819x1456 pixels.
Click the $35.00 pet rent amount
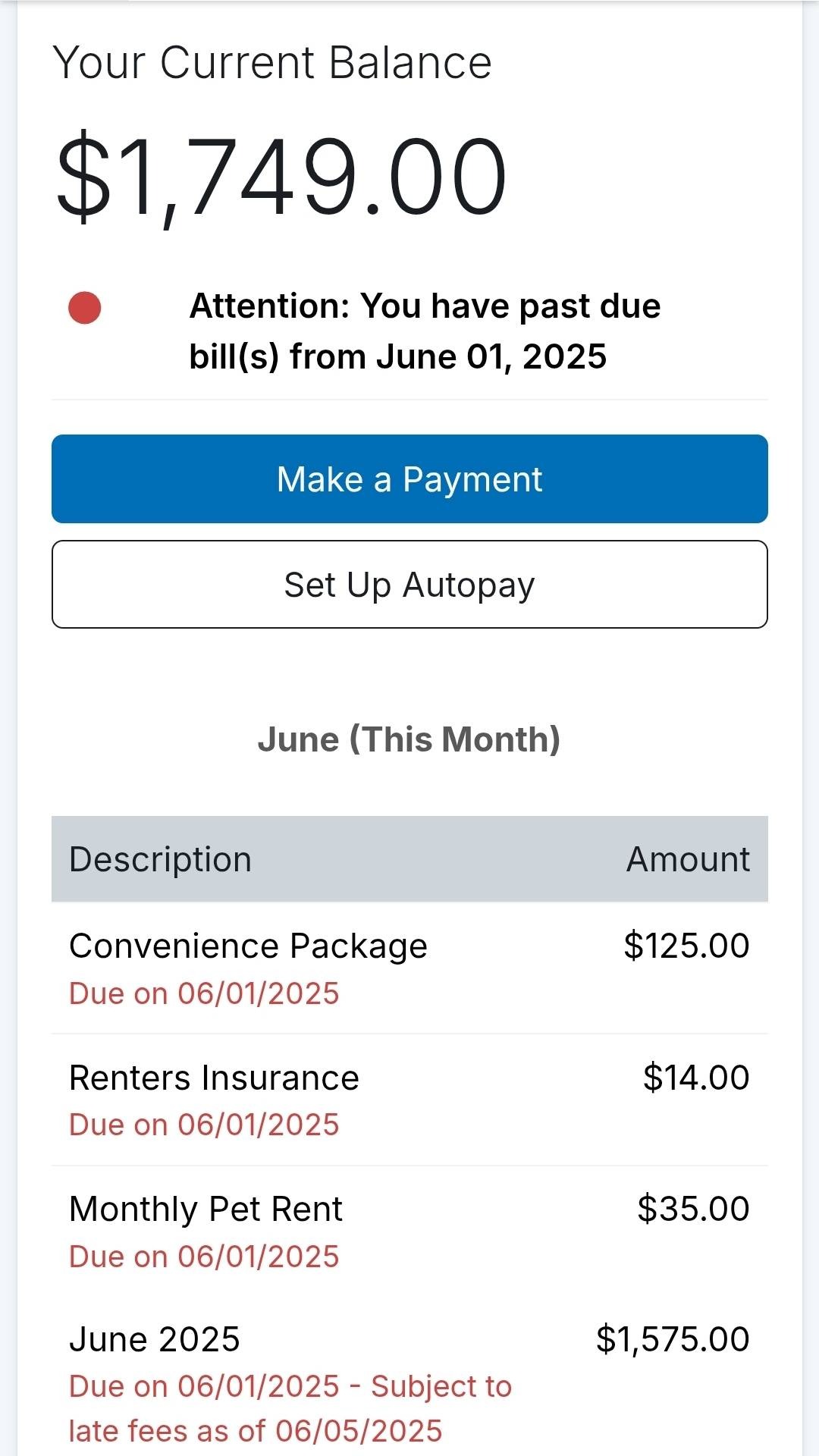693,1209
